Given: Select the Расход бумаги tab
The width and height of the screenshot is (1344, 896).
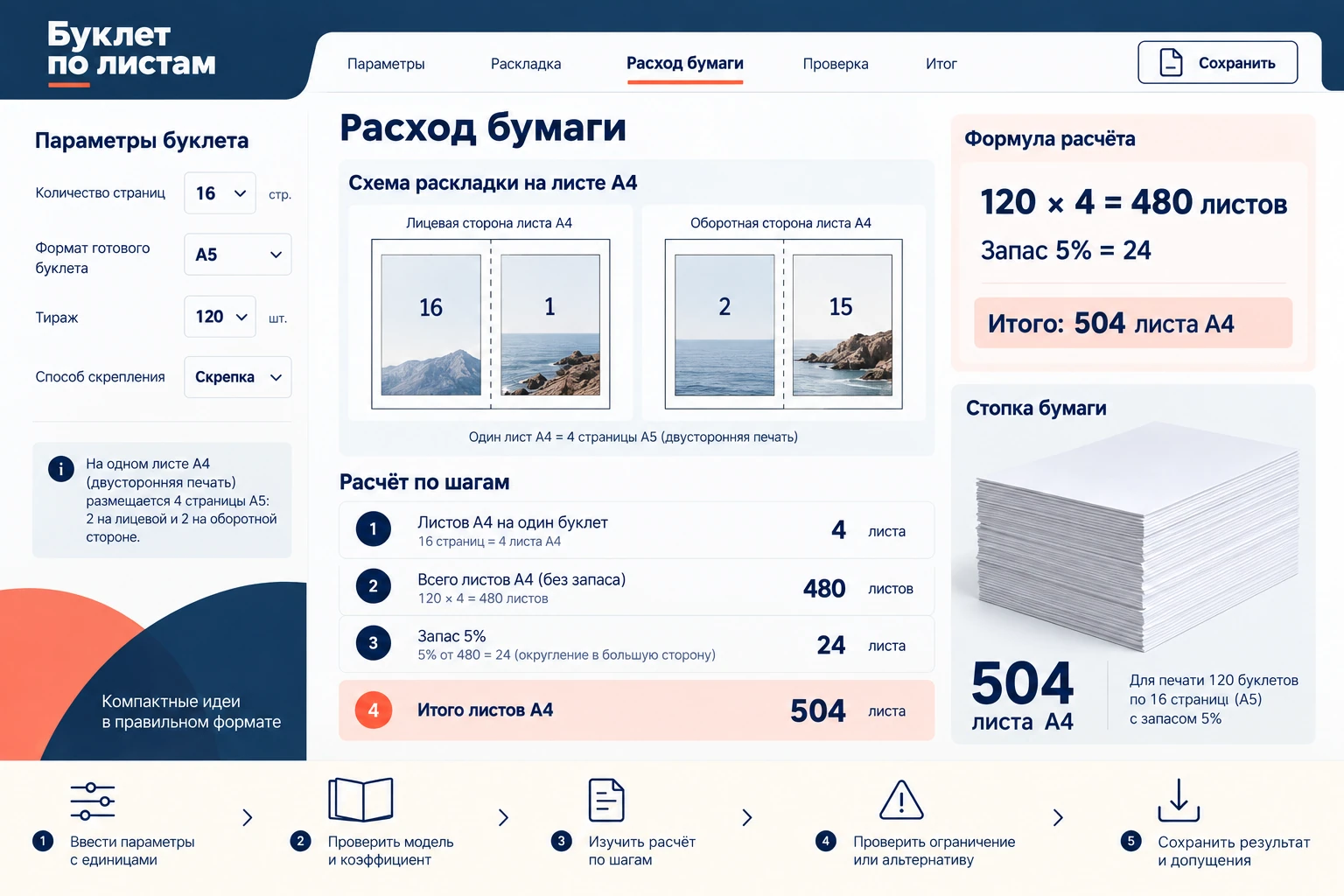Looking at the screenshot, I should [685, 64].
